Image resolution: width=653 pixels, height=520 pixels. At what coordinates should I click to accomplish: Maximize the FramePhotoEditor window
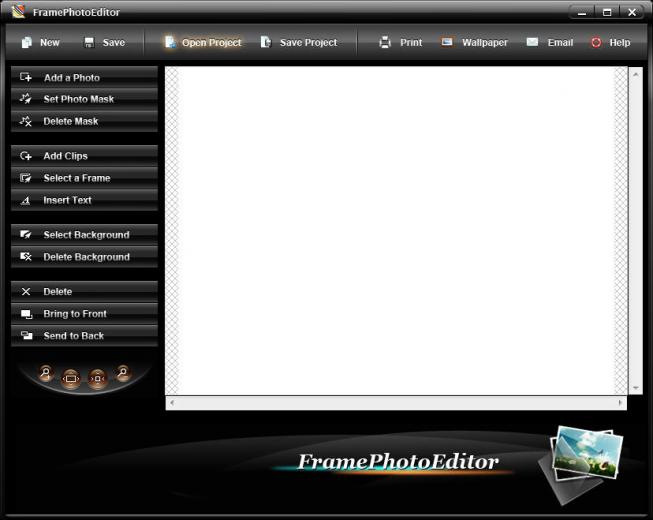click(607, 12)
